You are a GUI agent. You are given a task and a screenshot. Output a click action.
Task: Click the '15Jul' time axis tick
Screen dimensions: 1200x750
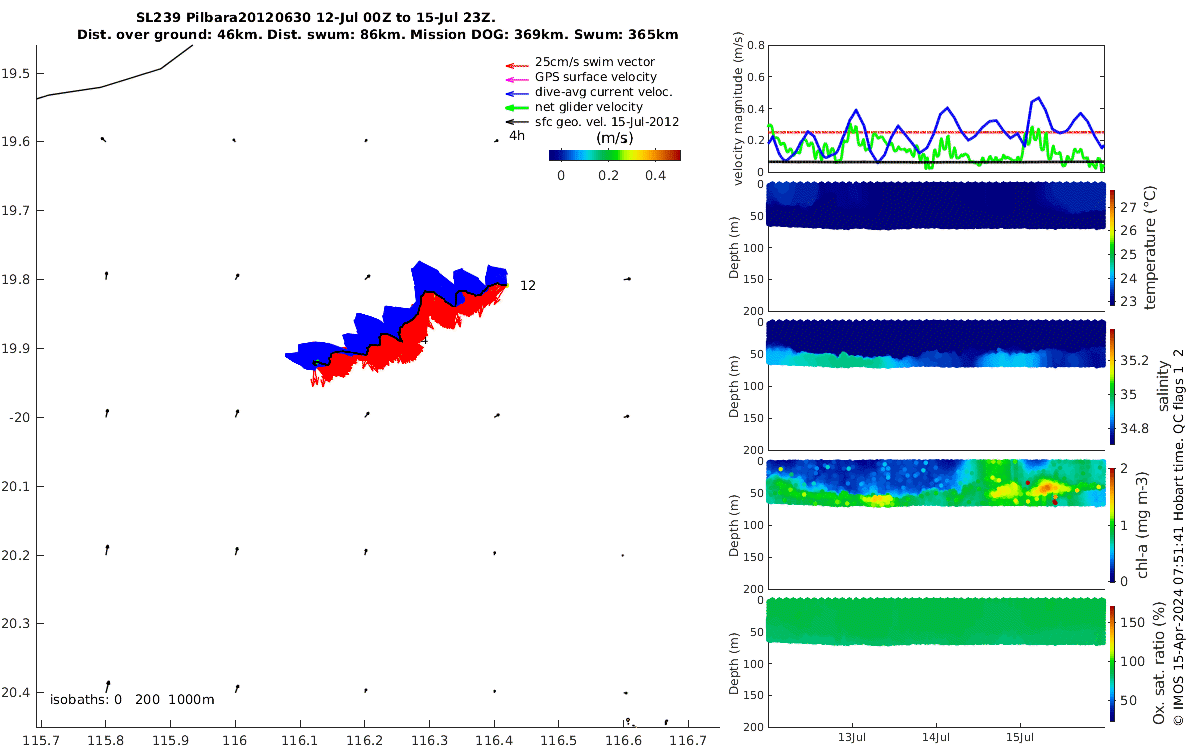click(x=1020, y=737)
